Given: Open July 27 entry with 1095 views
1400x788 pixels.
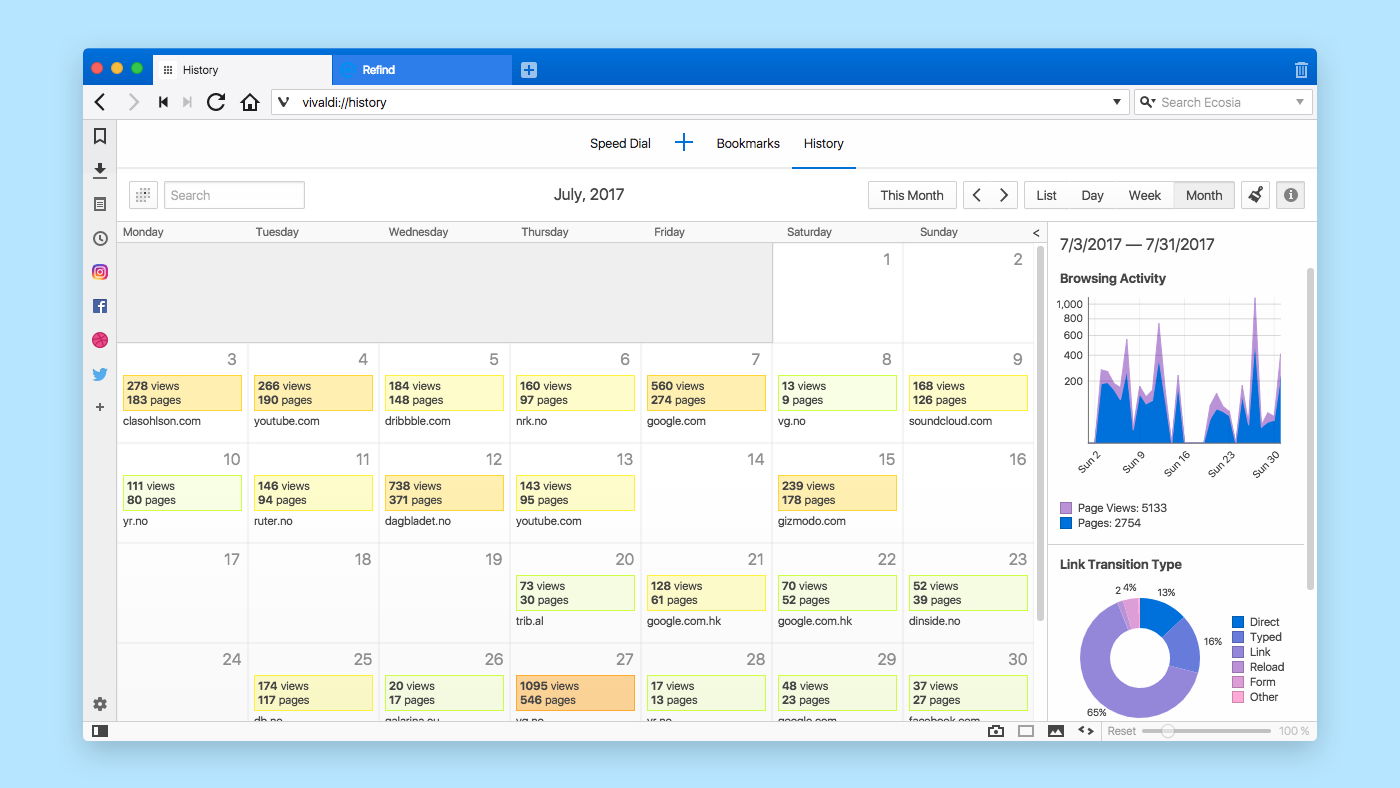Looking at the screenshot, I should click(x=575, y=693).
